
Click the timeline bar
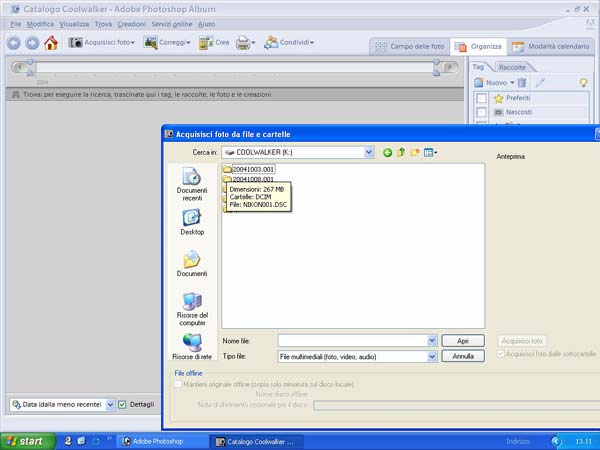tap(234, 67)
